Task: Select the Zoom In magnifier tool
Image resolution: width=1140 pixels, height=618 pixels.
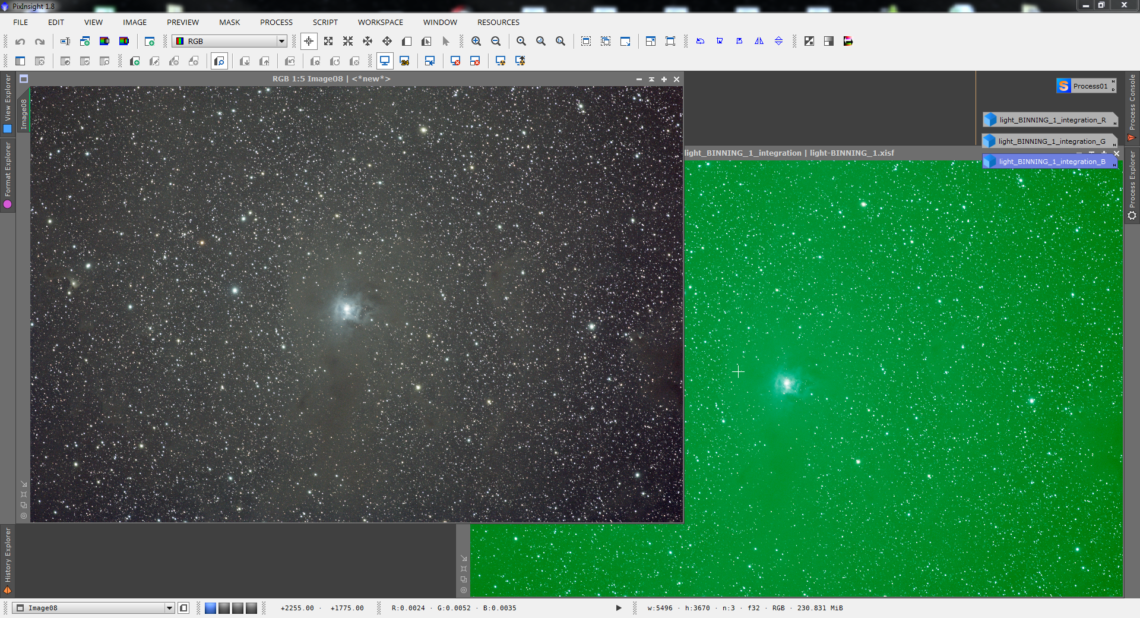Action: (x=477, y=41)
